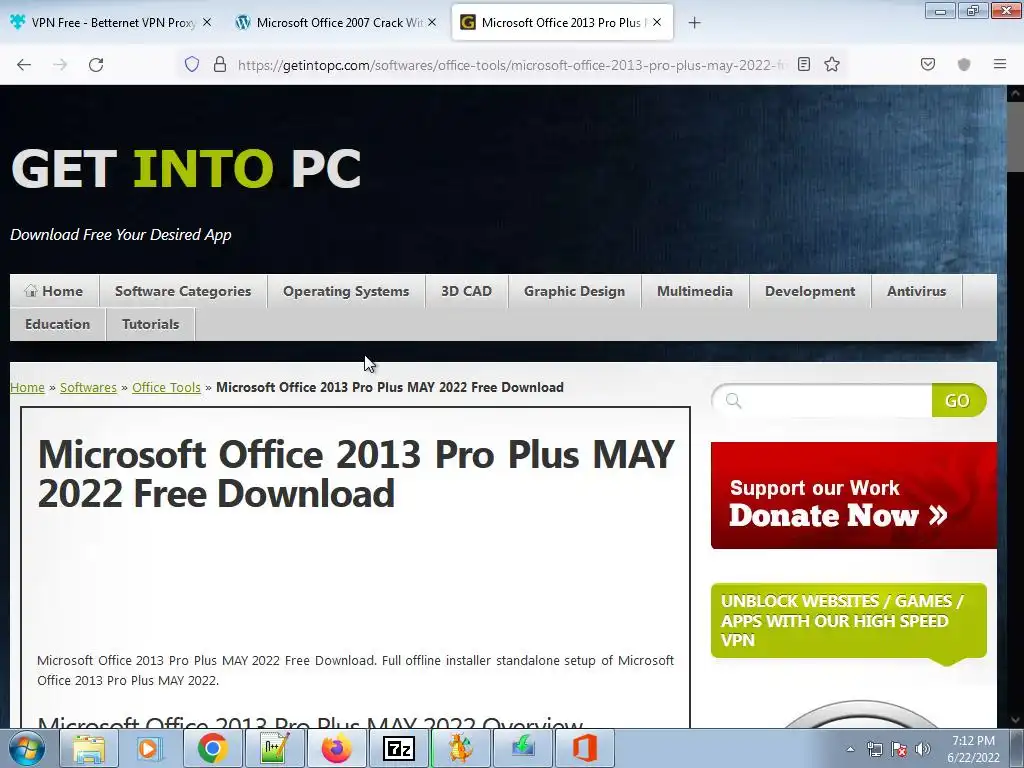Open Antivirus menu item

pyautogui.click(x=916, y=291)
